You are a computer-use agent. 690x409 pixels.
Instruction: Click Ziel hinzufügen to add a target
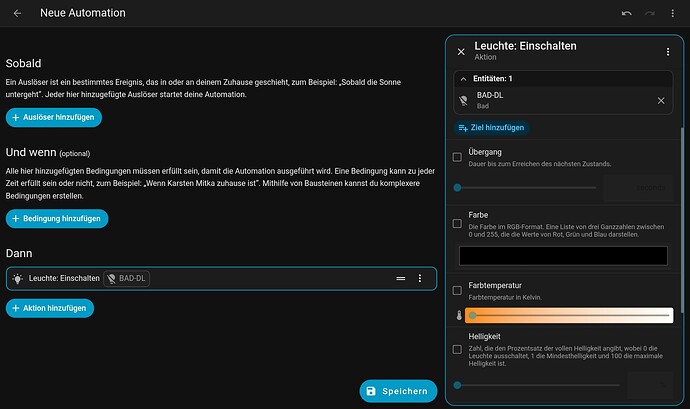point(492,128)
